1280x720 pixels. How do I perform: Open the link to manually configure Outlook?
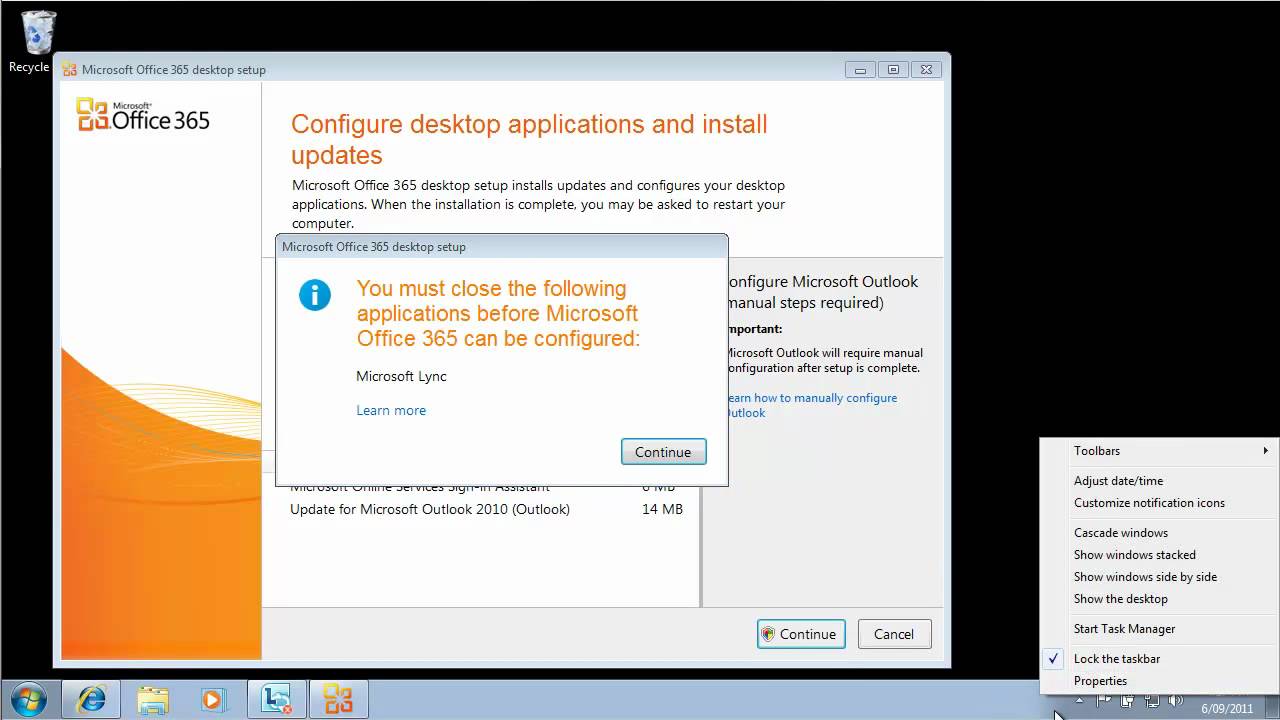[x=811, y=405]
